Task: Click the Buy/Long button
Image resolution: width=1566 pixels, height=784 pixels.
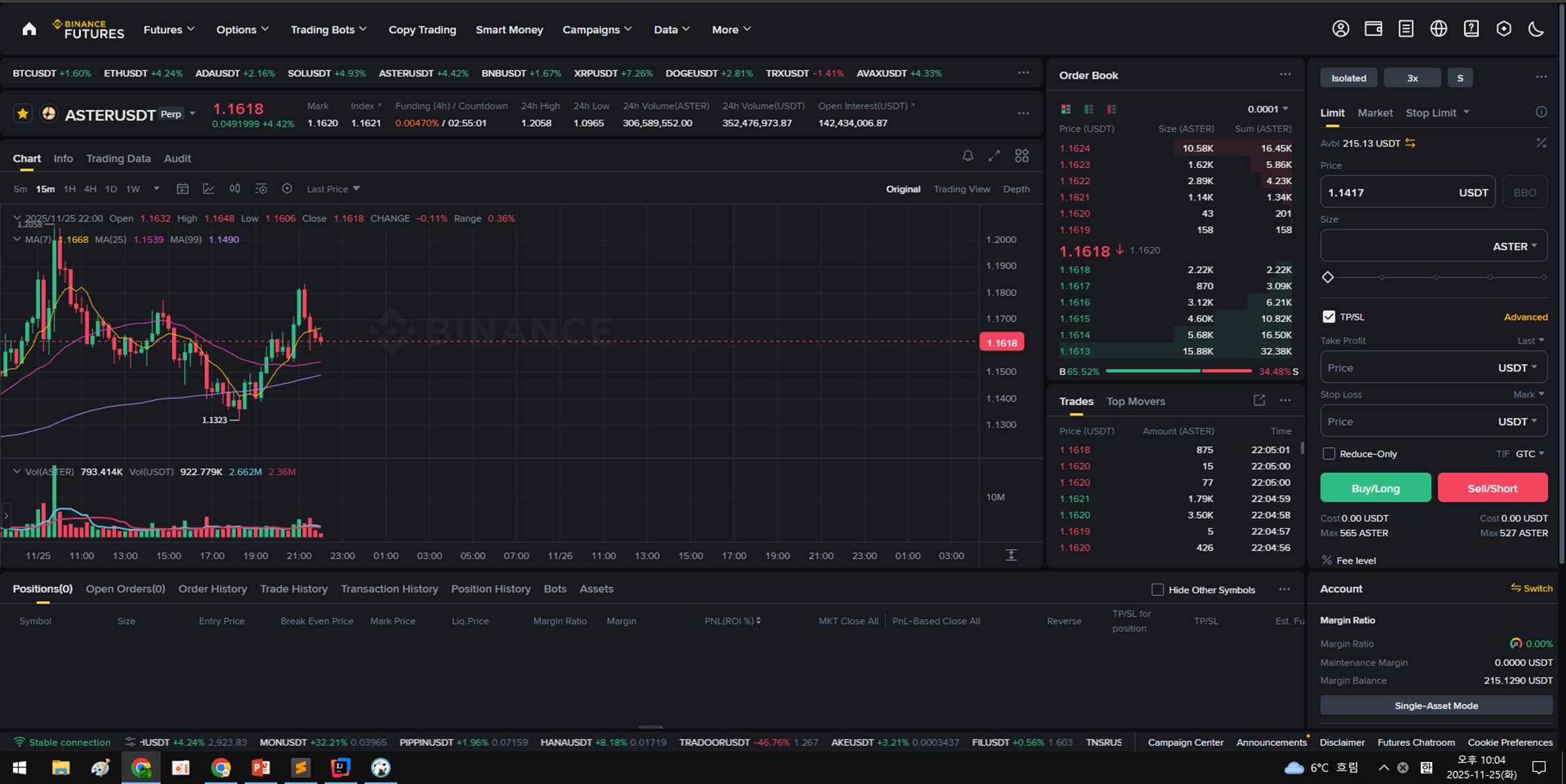Action: tap(1375, 488)
